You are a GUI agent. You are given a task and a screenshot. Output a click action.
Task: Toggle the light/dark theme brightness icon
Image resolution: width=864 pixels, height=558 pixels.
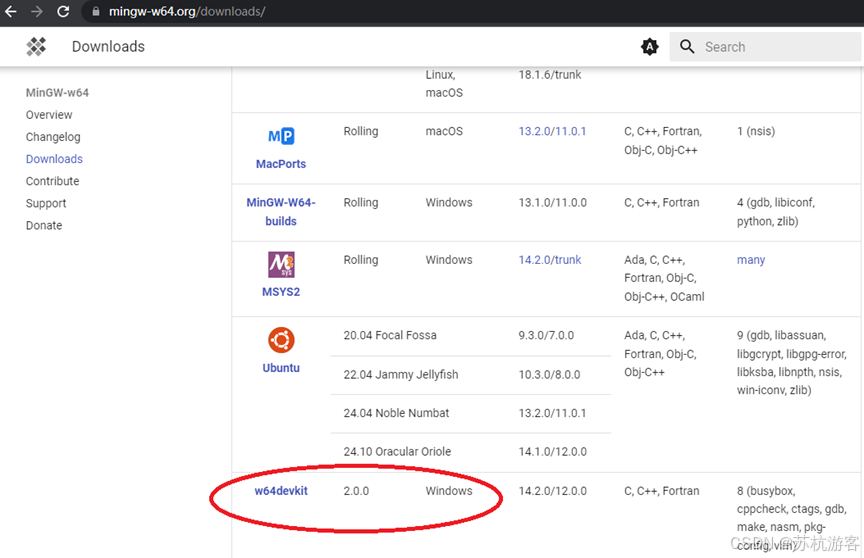click(650, 47)
